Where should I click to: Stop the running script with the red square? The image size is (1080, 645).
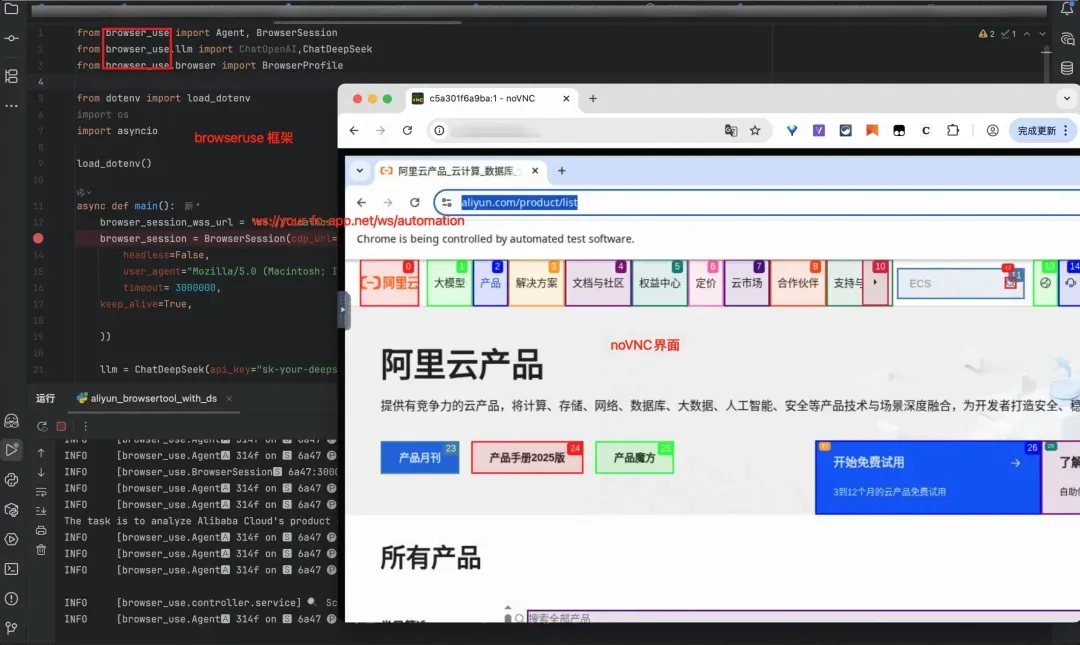pos(60,426)
